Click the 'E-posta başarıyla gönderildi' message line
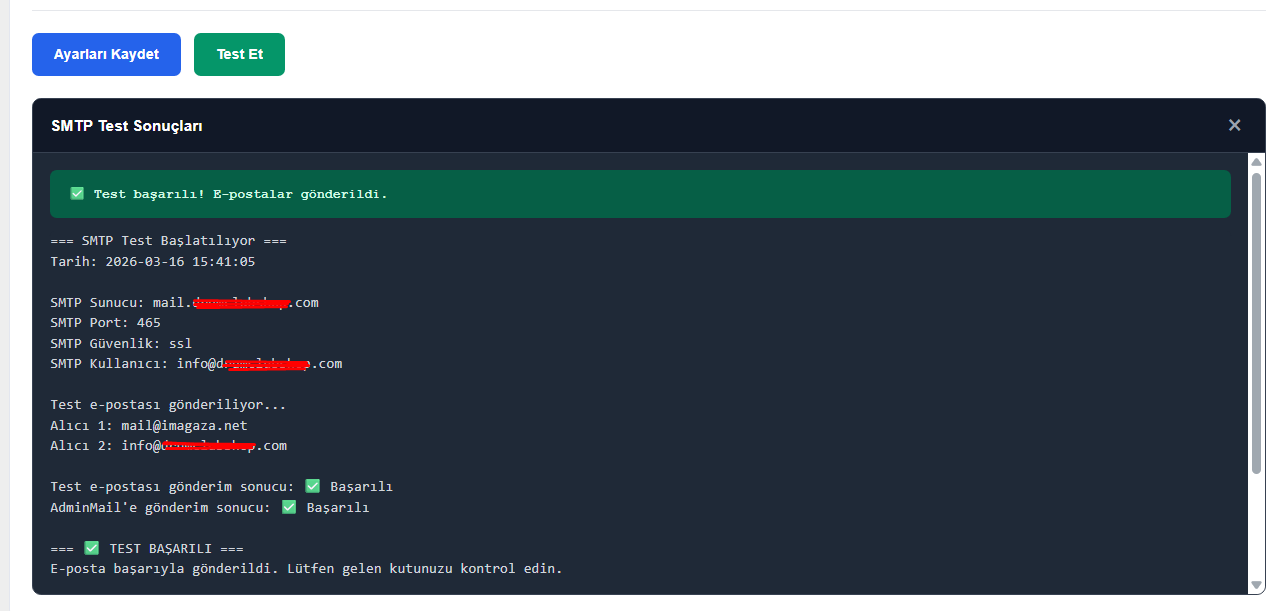This screenshot has width=1285, height=611. coord(306,569)
